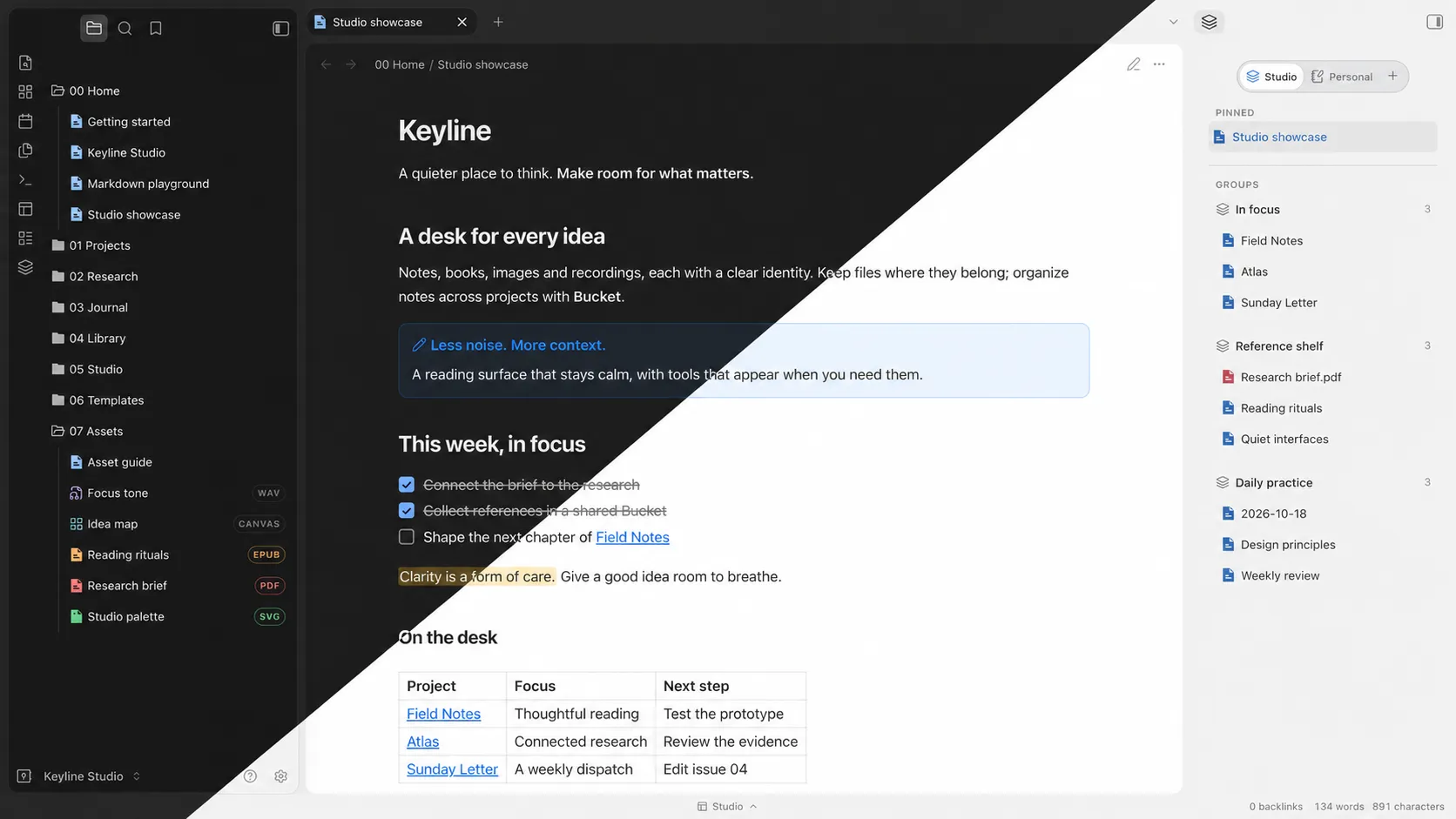Uncheck 'Connect the brief to the research'
Screen dimensions: 1456x819
tap(407, 485)
